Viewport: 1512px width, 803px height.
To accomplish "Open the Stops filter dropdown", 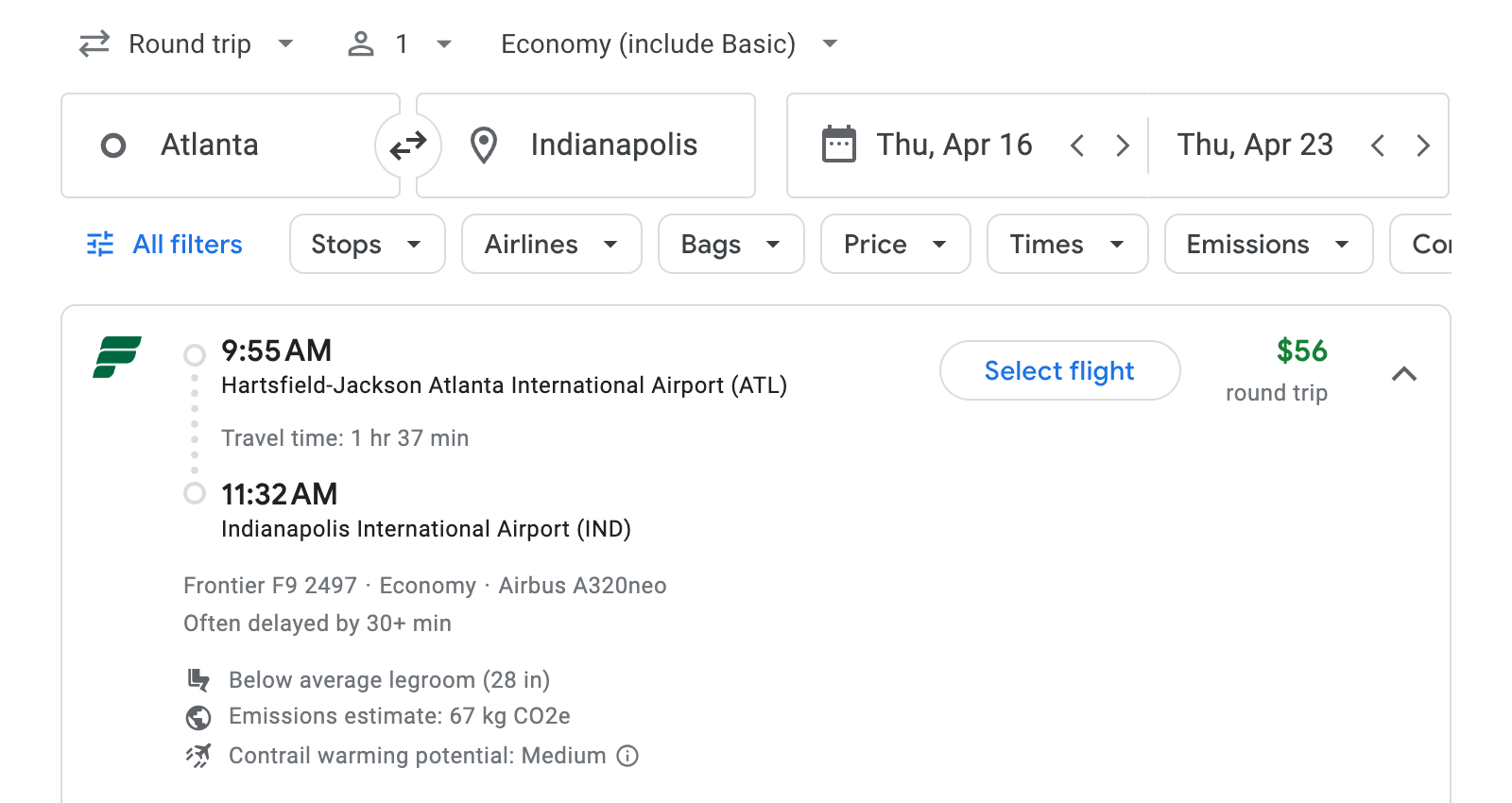I will 367,244.
